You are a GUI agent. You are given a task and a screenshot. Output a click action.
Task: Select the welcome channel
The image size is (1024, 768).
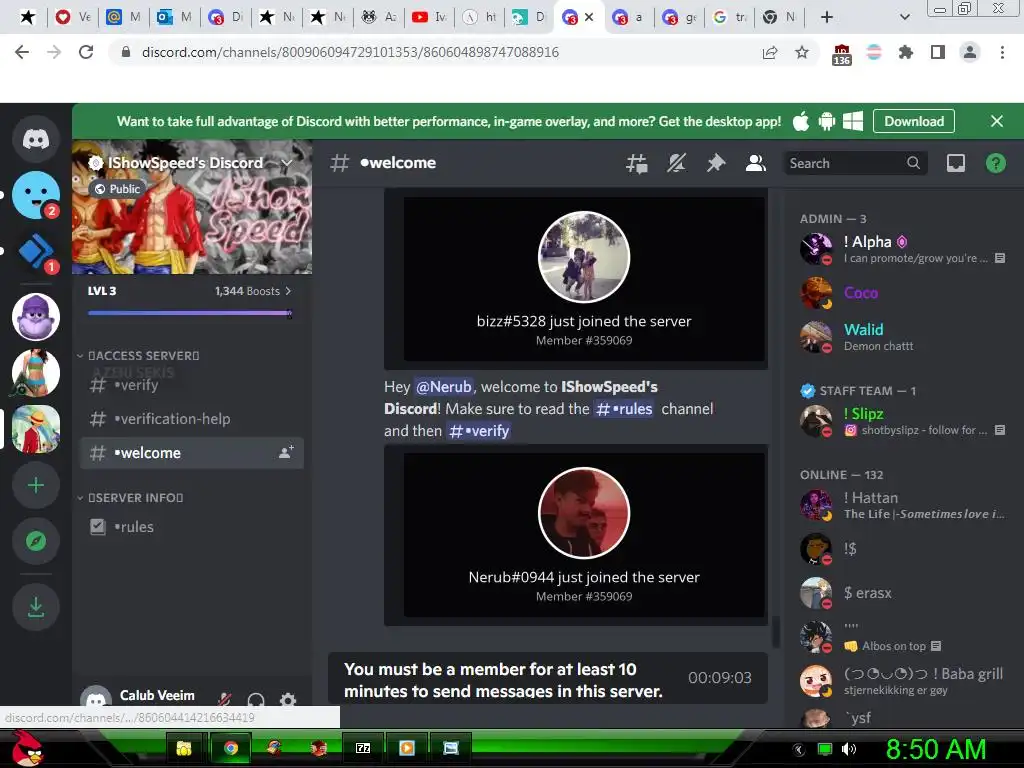(x=191, y=453)
